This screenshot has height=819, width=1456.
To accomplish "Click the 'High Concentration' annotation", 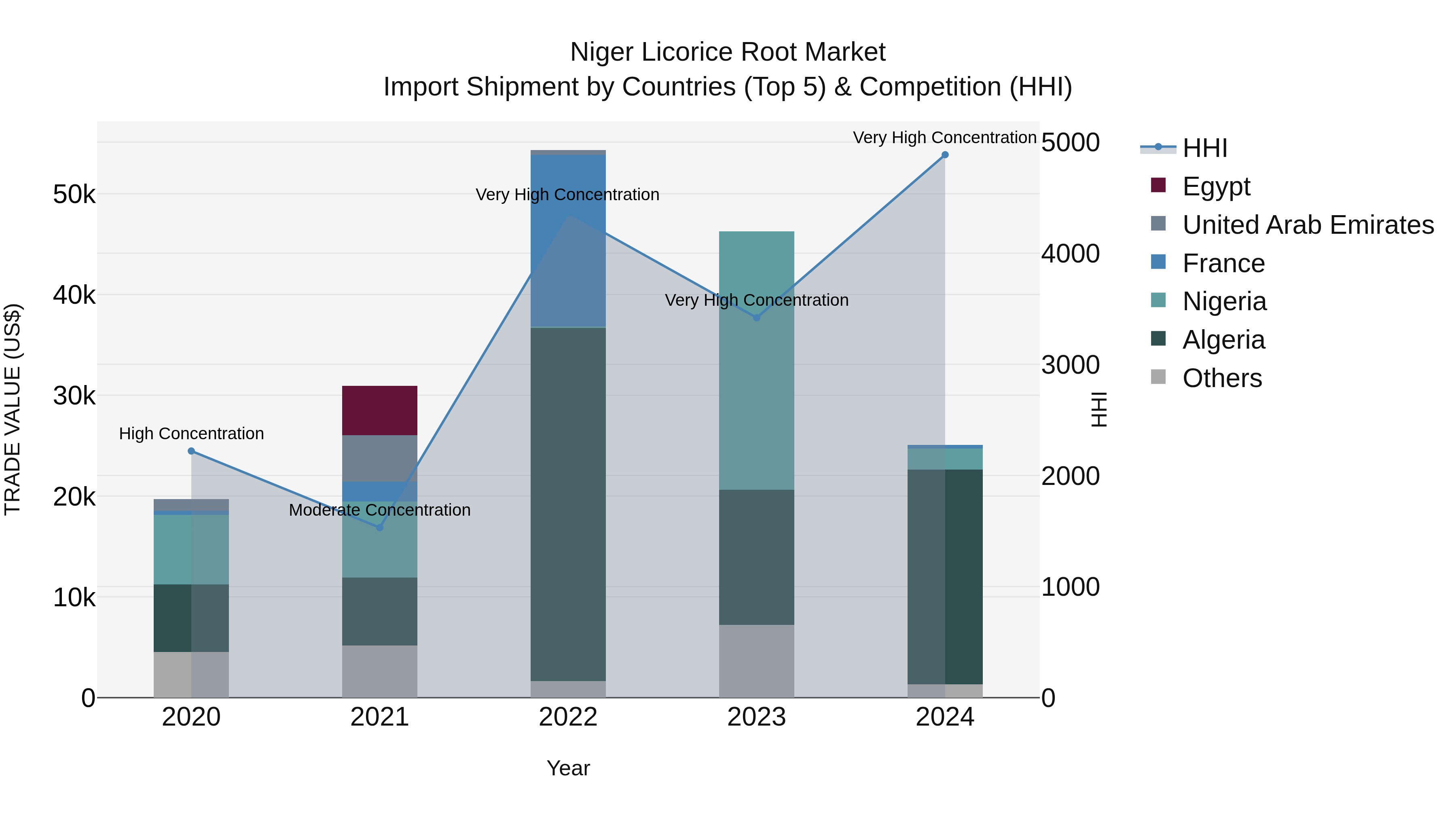I will 192,434.
